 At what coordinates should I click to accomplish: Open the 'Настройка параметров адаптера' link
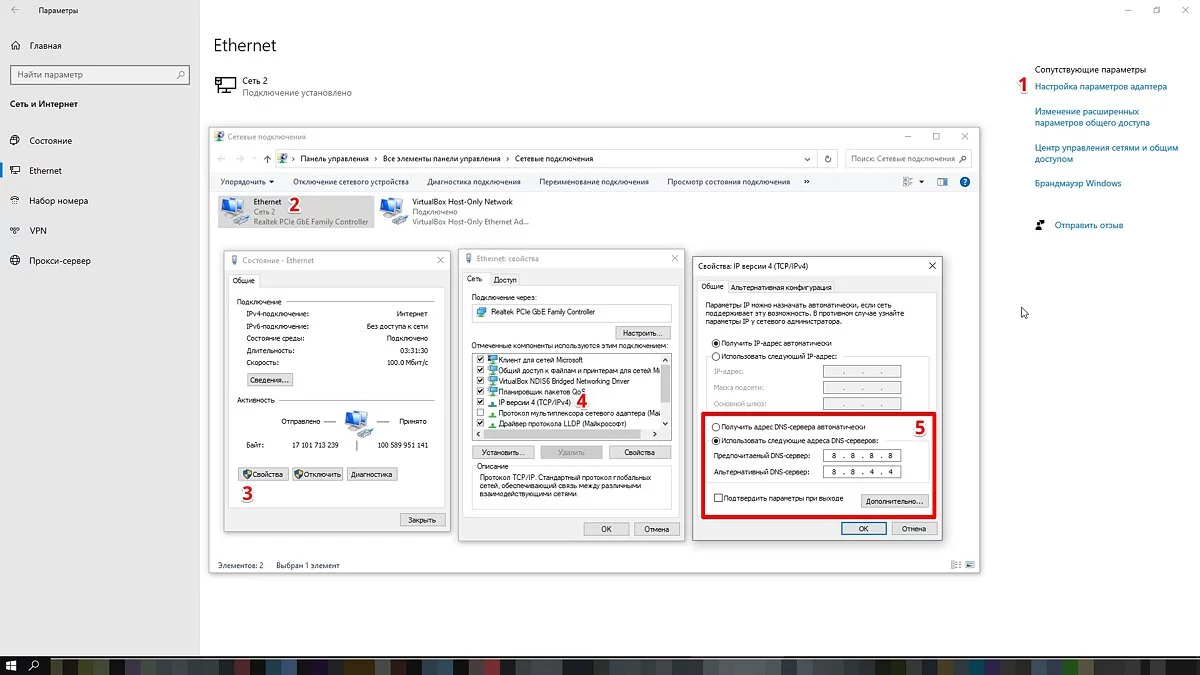point(1100,87)
